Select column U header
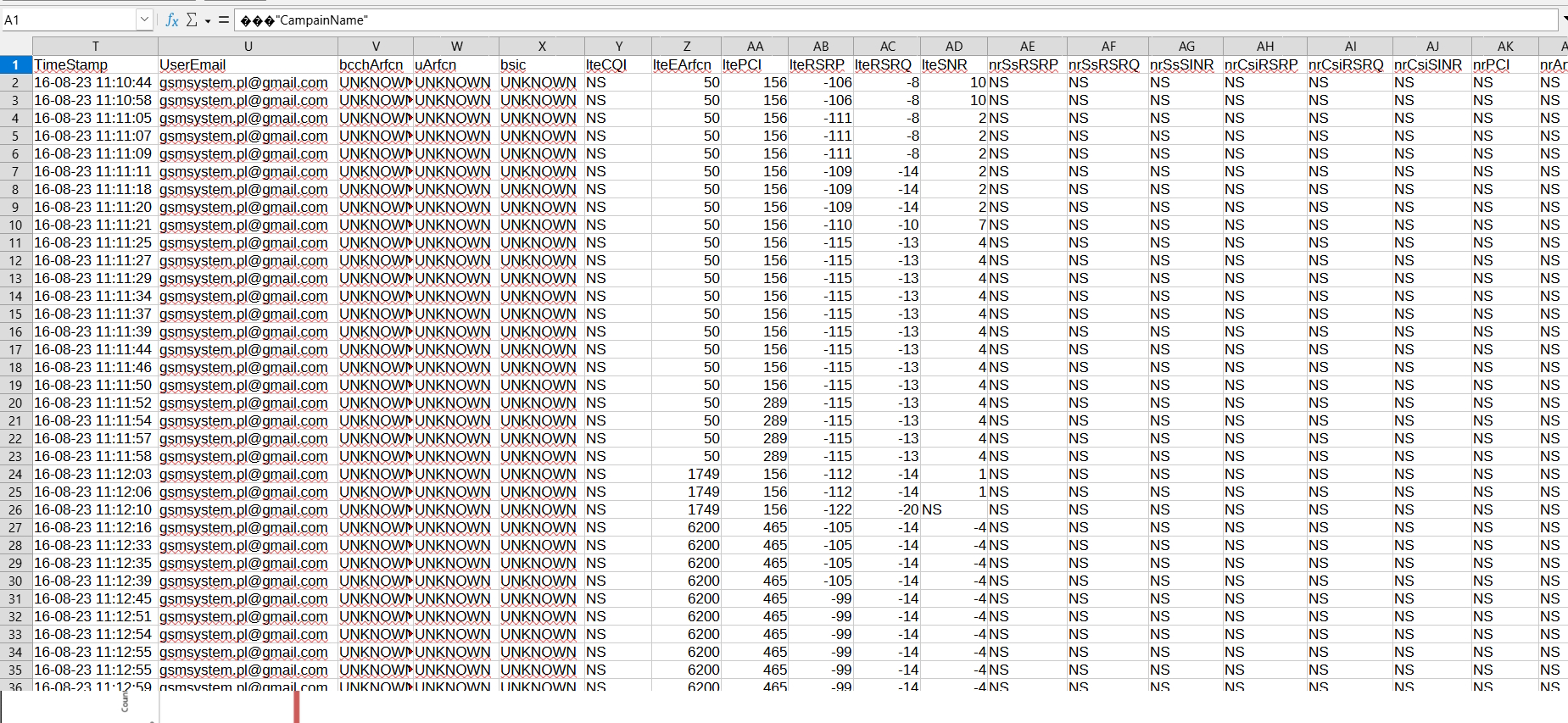 tap(248, 47)
